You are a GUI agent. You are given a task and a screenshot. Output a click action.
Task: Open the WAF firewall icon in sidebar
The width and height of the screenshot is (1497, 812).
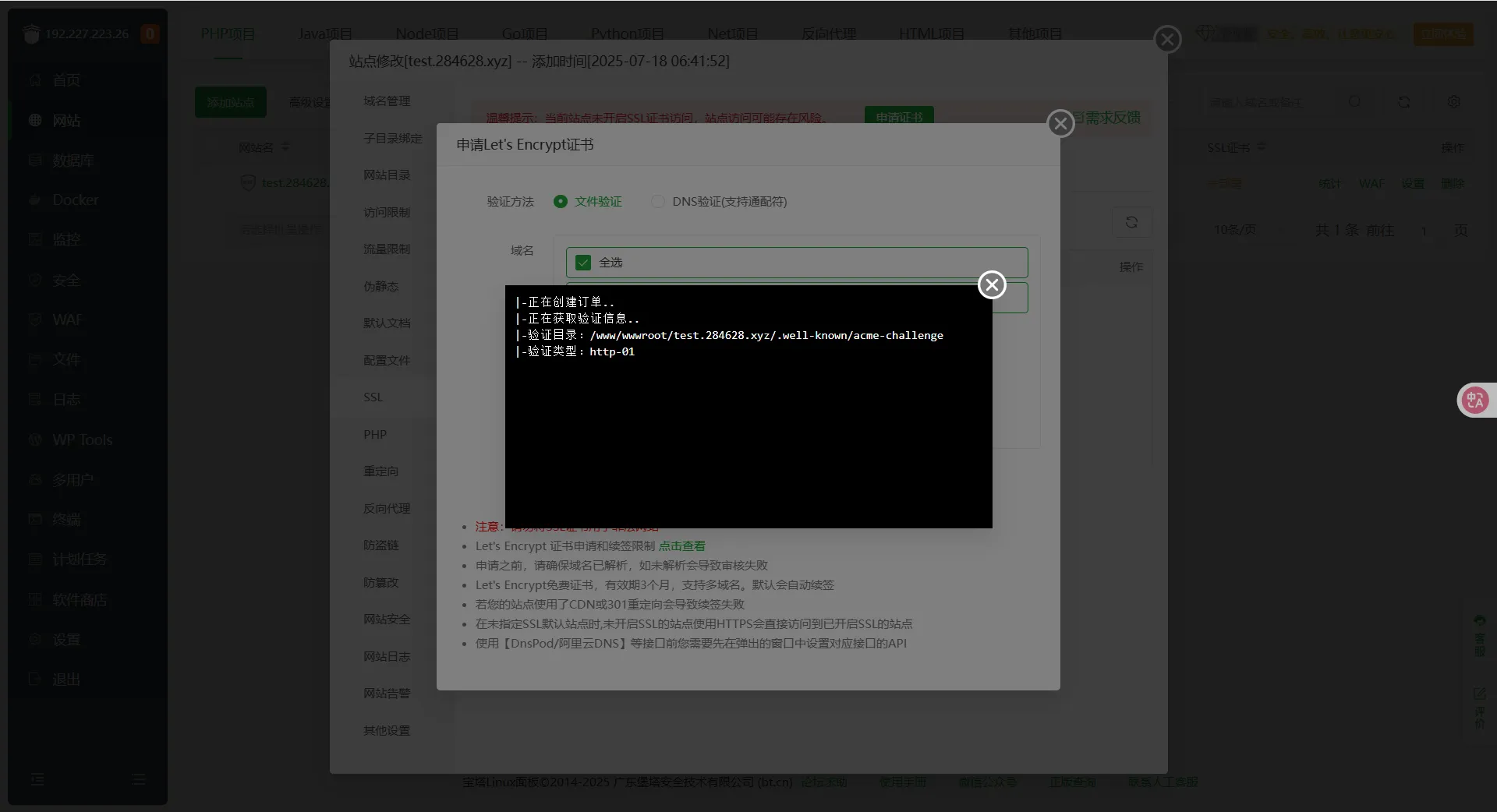[x=35, y=320]
